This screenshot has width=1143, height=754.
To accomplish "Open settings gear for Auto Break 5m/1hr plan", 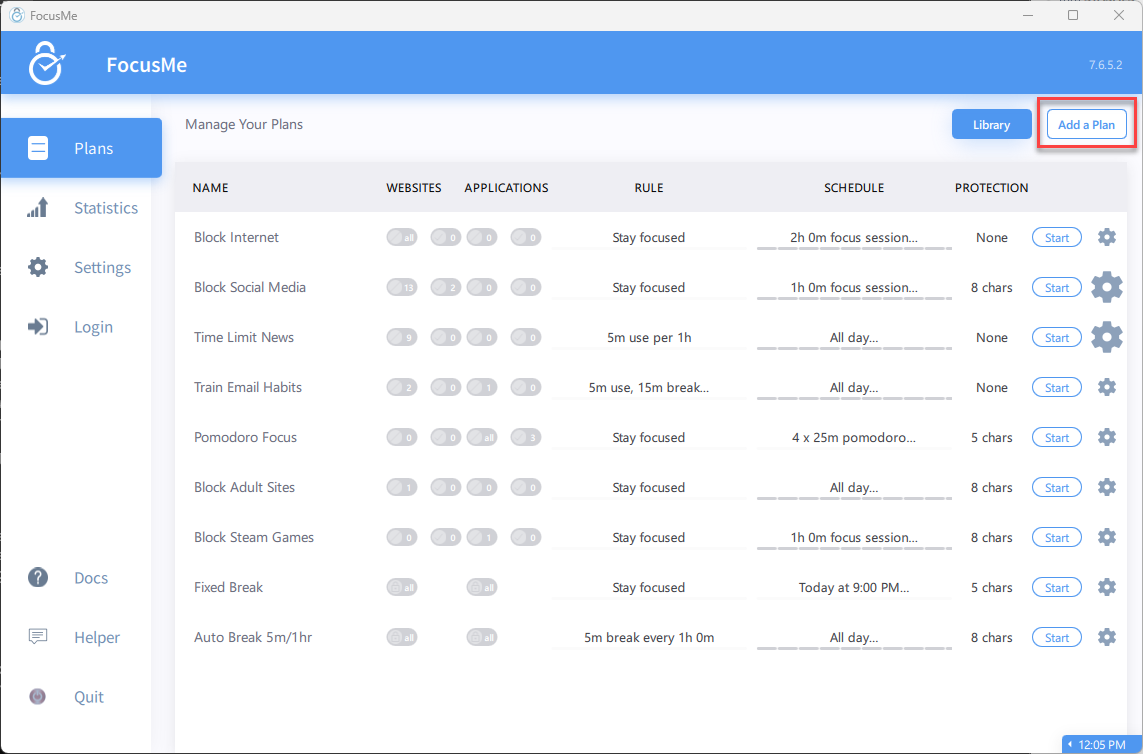I will [1107, 637].
